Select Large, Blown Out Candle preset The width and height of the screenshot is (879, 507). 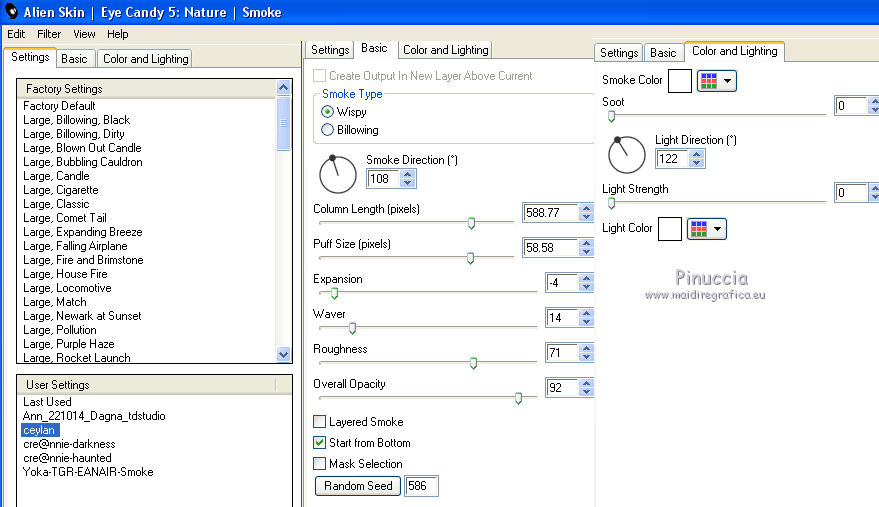(82, 148)
